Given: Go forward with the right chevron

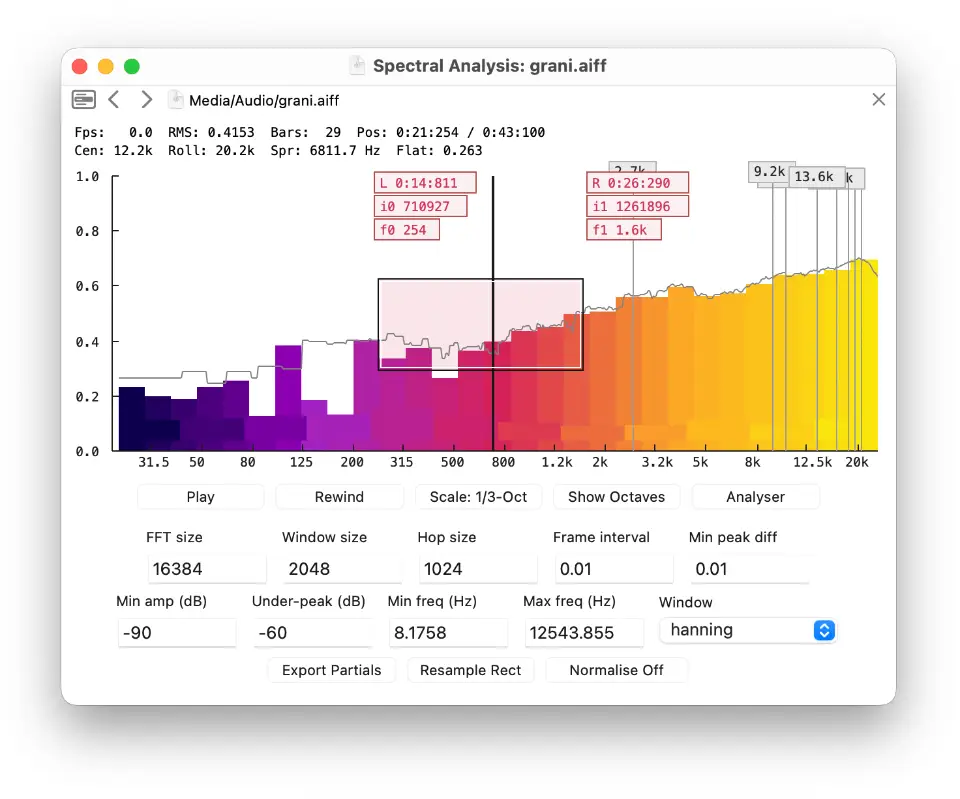Looking at the screenshot, I should coord(146,99).
